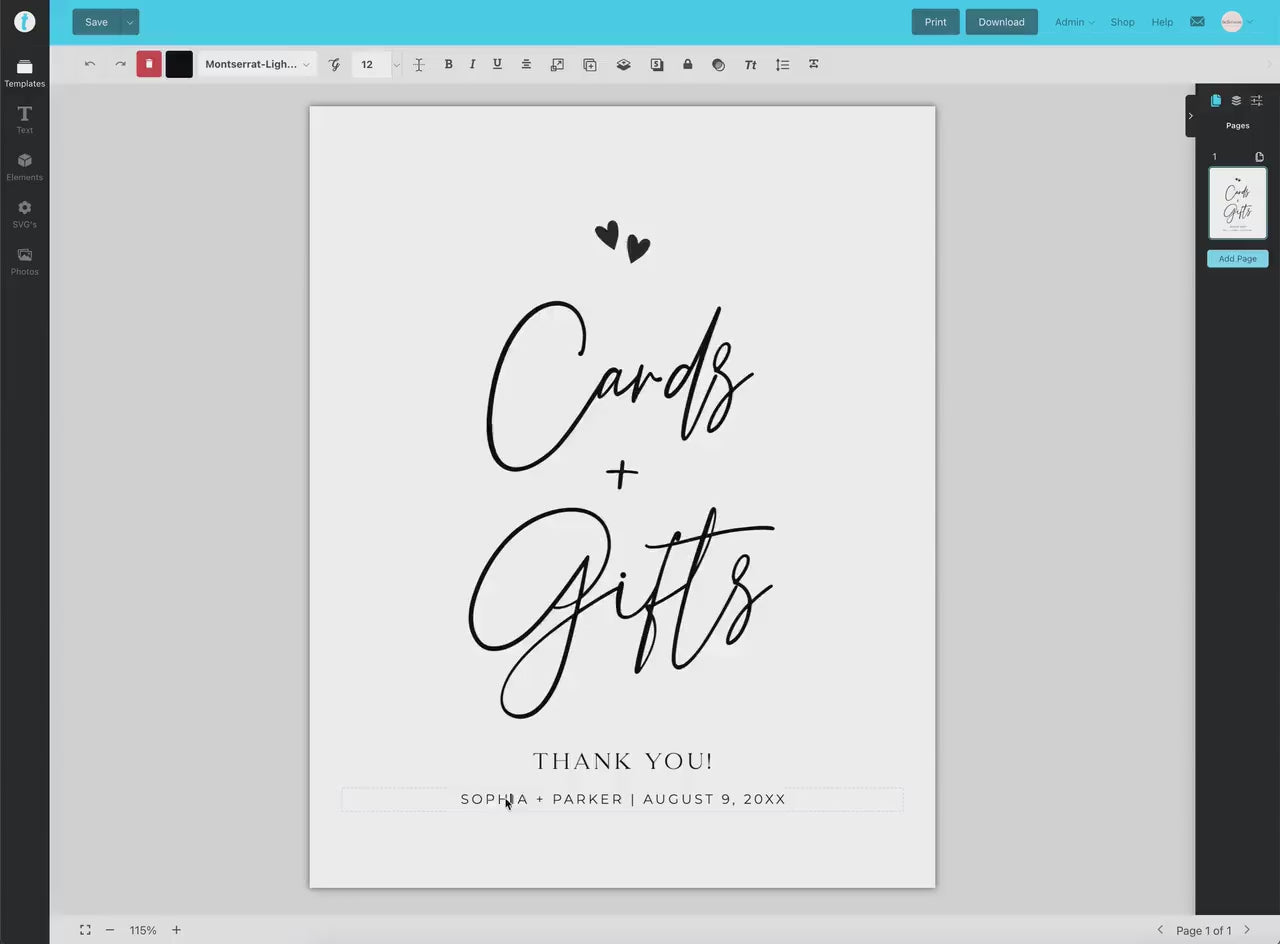
Task: Select the plus sign between Cards and Gifts
Action: (x=622, y=475)
